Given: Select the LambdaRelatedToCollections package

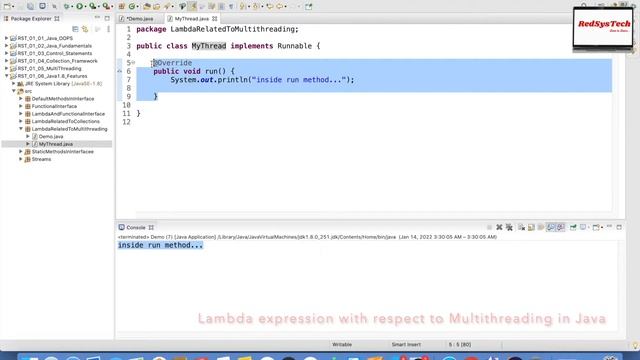Looking at the screenshot, I should pyautogui.click(x=65, y=121).
